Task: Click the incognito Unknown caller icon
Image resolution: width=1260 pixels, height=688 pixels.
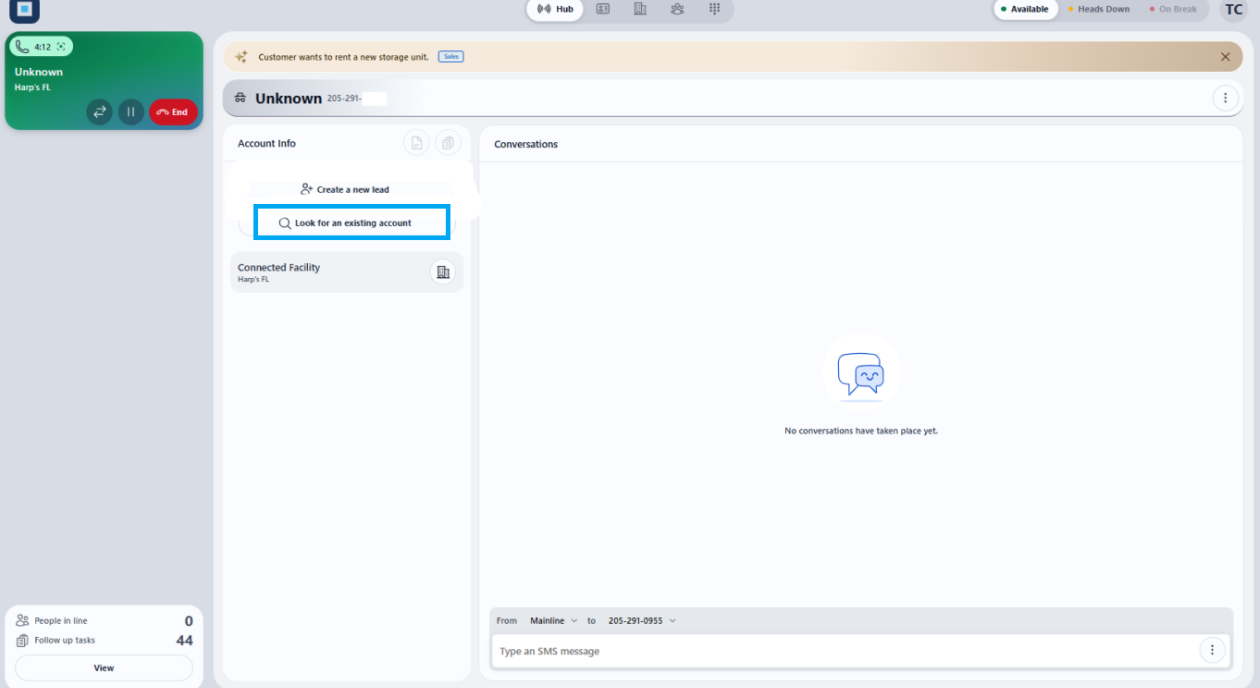Action: pos(240,98)
